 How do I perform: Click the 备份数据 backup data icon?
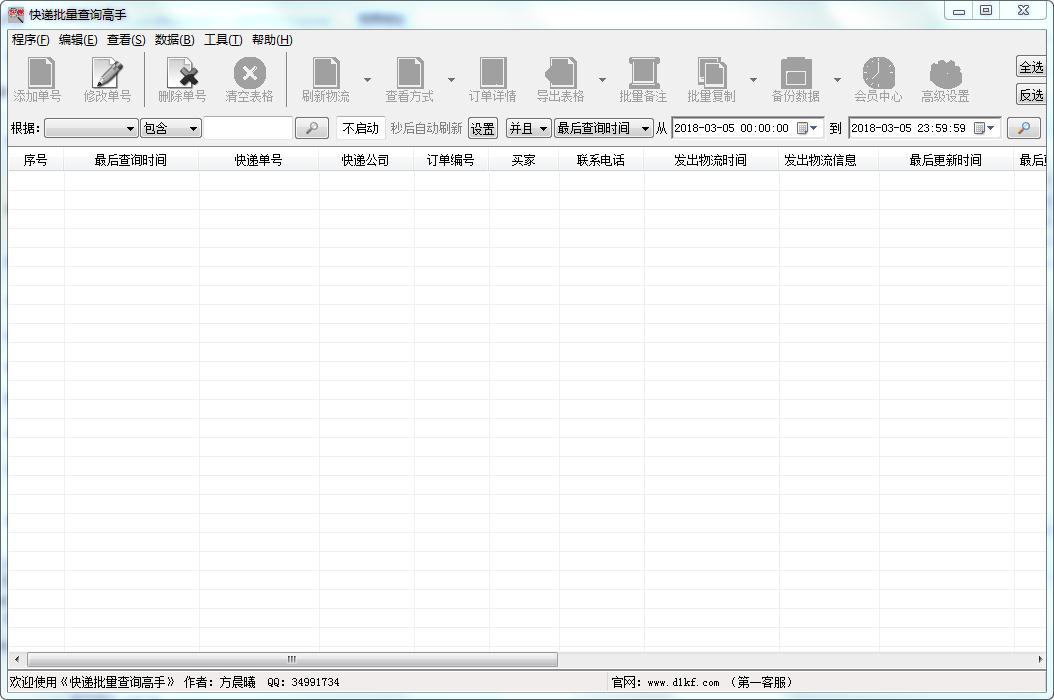796,75
